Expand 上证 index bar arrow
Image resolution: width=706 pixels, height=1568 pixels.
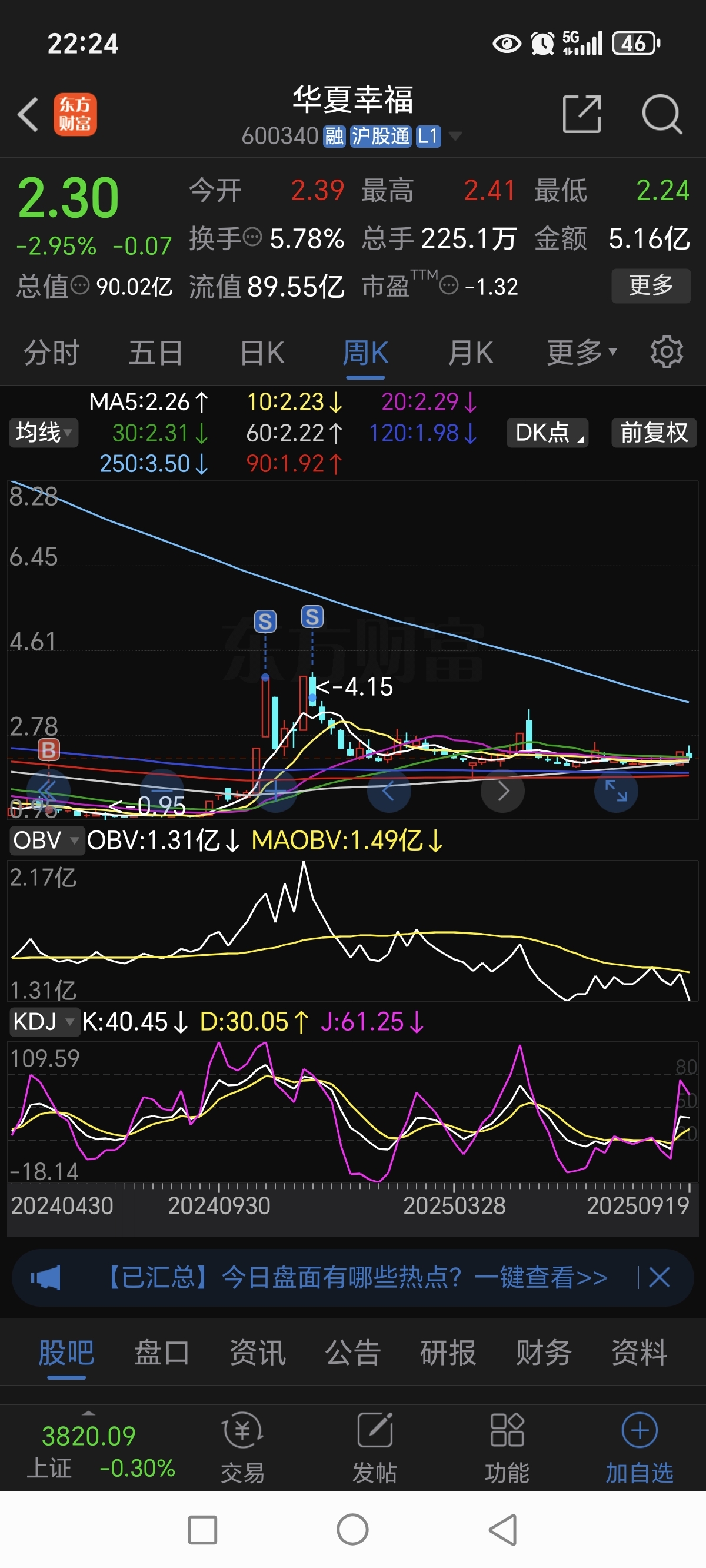(x=89, y=1413)
